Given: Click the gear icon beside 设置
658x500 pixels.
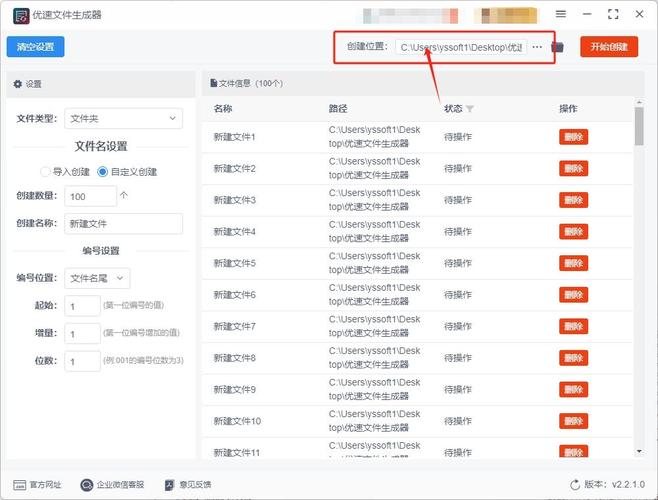Looking at the screenshot, I should point(18,84).
